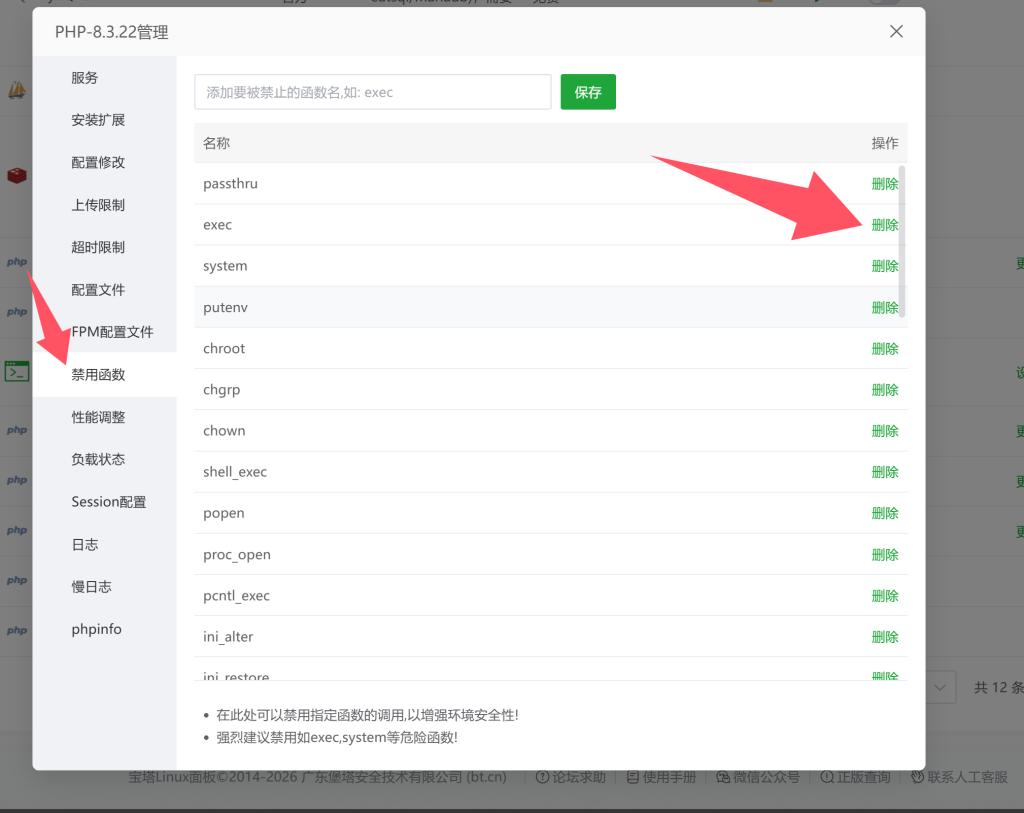The width and height of the screenshot is (1024, 813).
Task: Open the 配置文件 tab
Action: [x=98, y=290]
